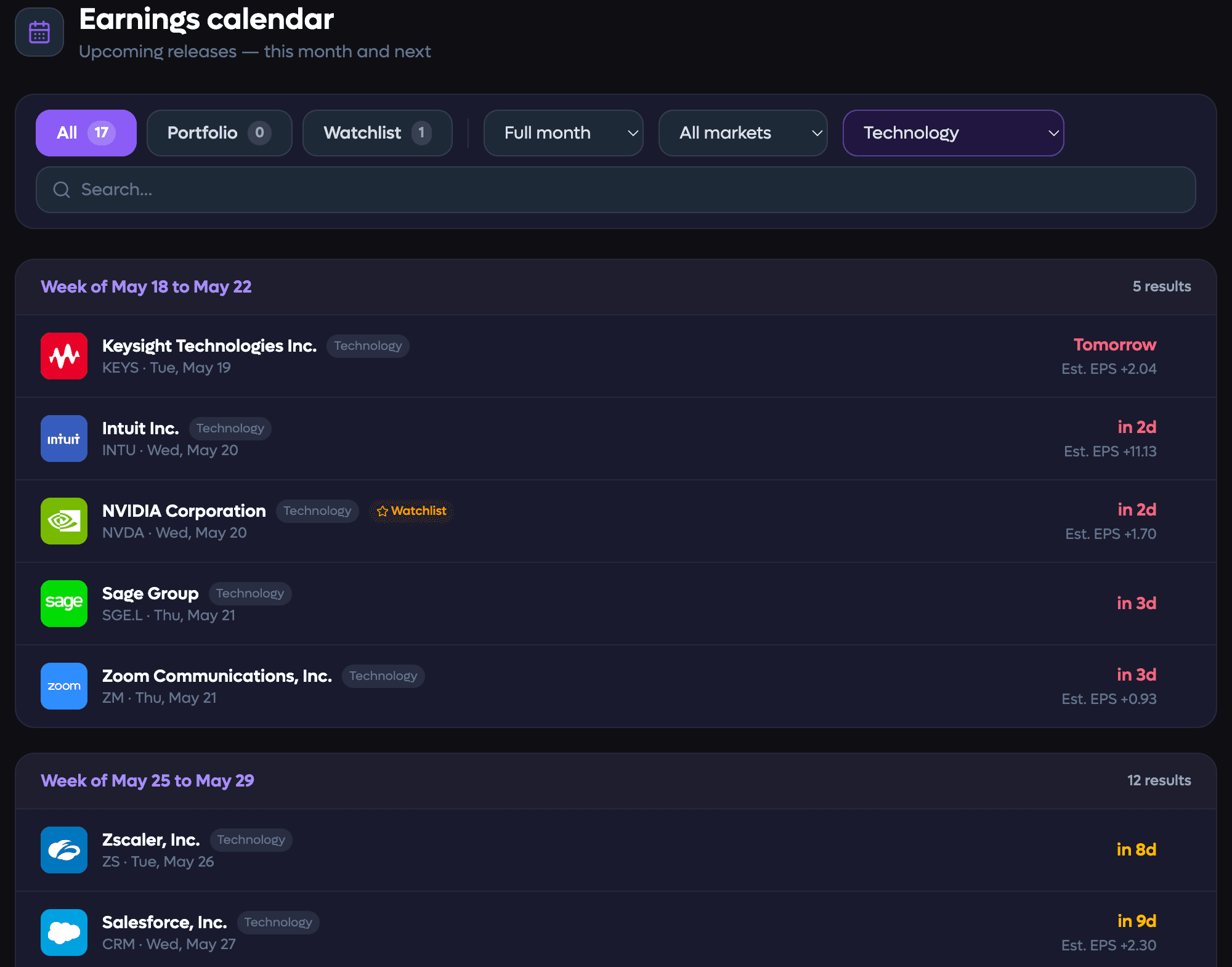Click the NVIDIA logo icon
1232x967 pixels.
[64, 521]
